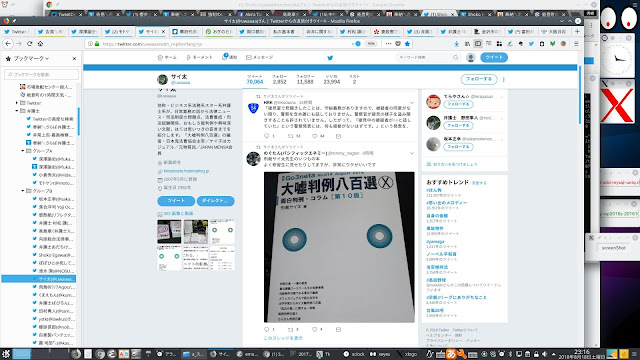Open the Firefox hamburger menu
640x360 pixels.
[x=576, y=44]
